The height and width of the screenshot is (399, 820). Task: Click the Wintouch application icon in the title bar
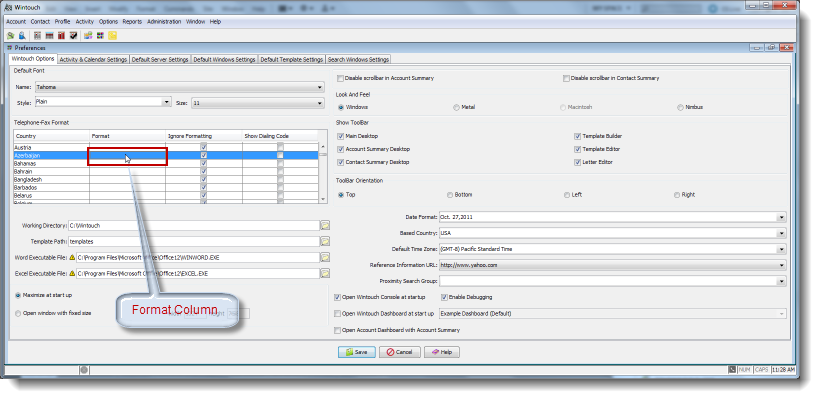coord(8,7)
